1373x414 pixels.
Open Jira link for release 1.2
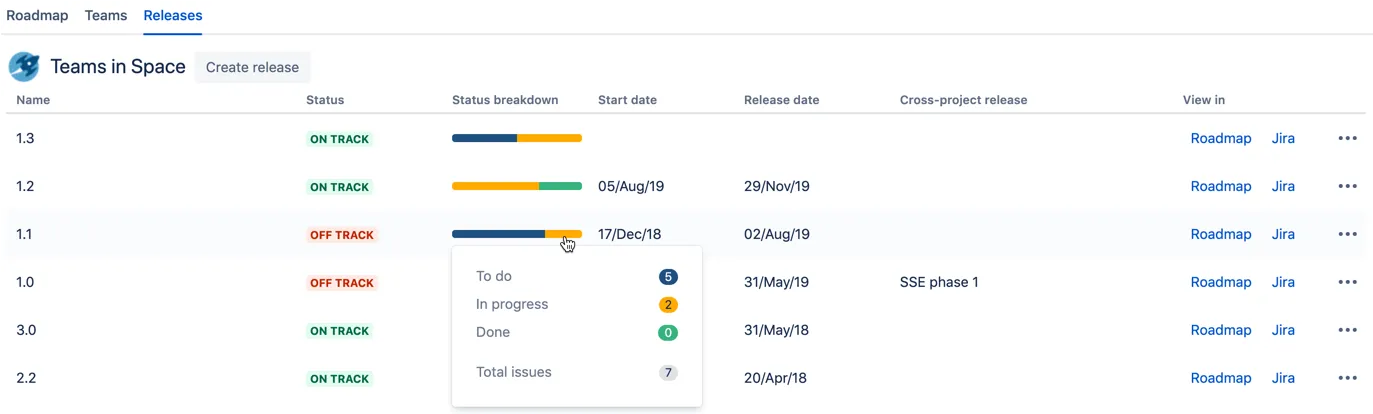coord(1283,186)
